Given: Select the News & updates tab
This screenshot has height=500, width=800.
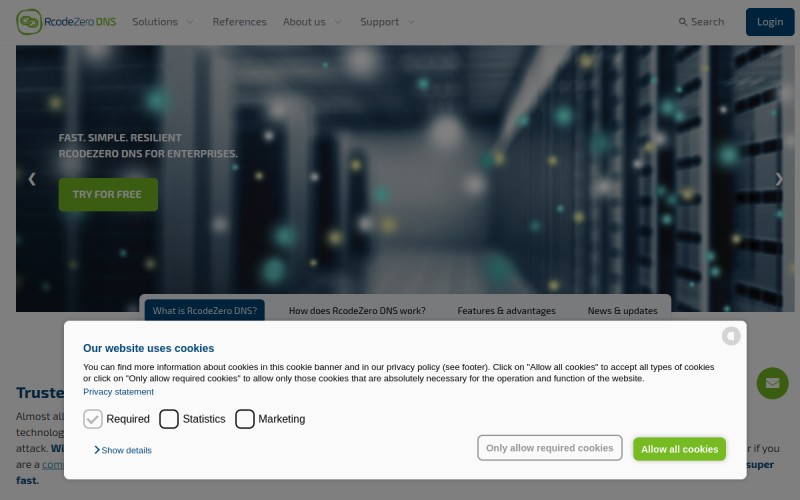Looking at the screenshot, I should click(x=622, y=311).
